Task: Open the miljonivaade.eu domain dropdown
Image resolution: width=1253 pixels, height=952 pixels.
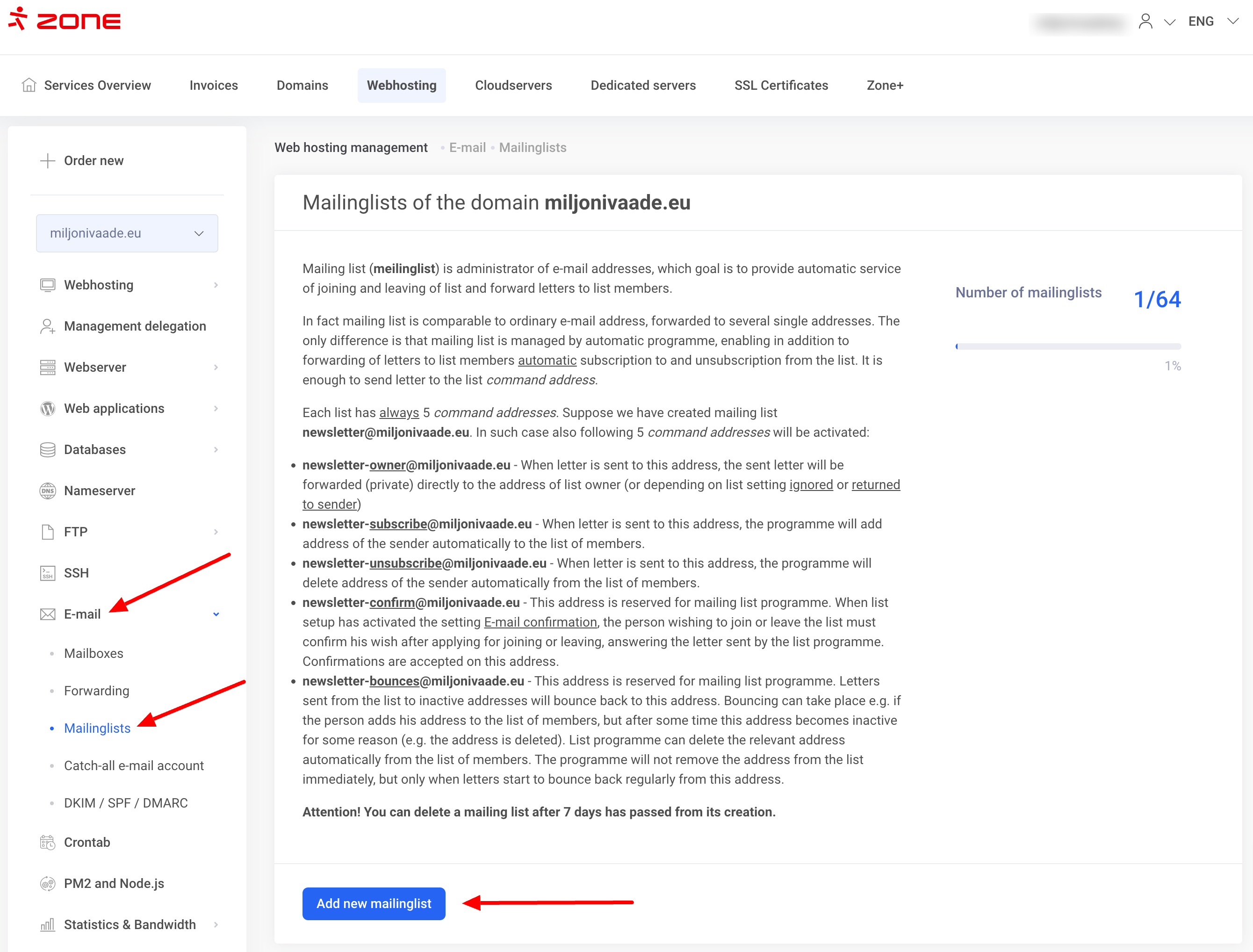Action: tap(127, 233)
